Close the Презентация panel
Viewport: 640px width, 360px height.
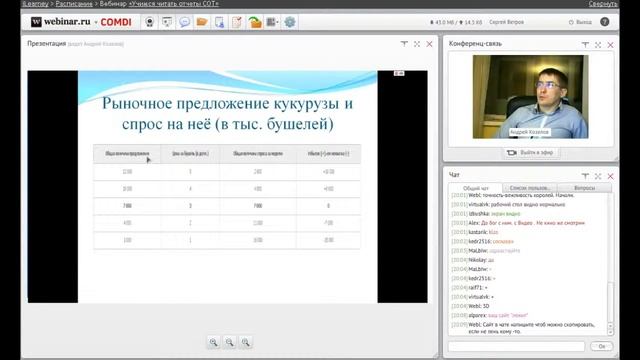pos(429,44)
